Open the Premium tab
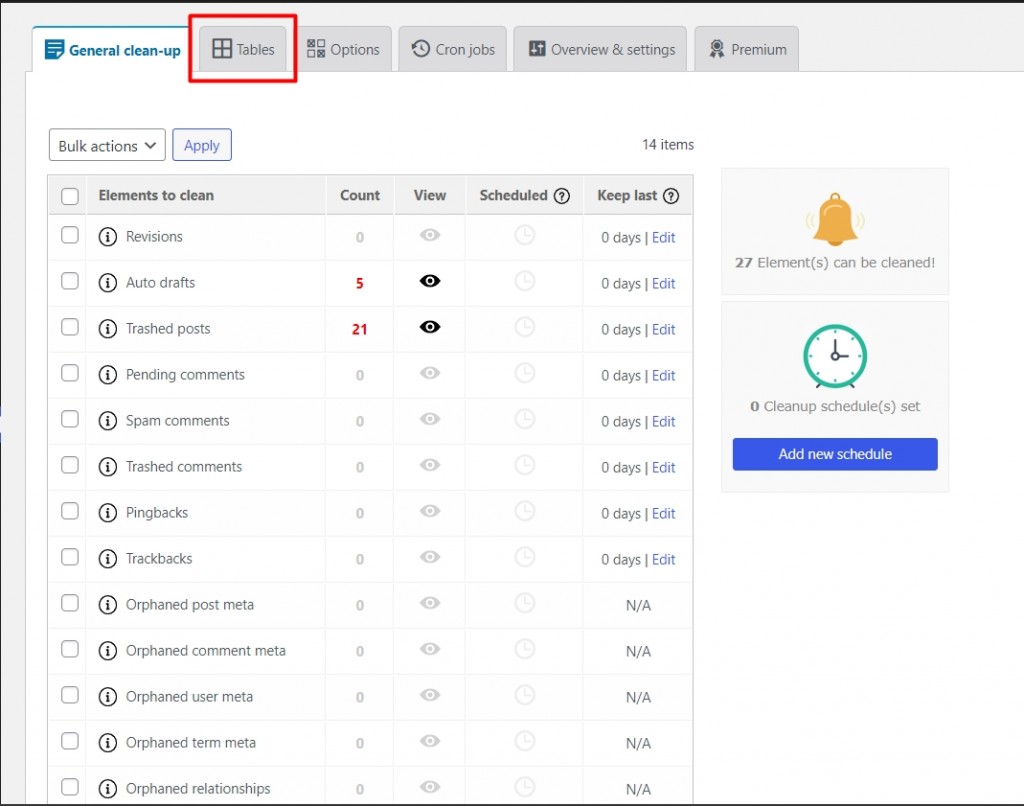The width and height of the screenshot is (1024, 806). 746,50
